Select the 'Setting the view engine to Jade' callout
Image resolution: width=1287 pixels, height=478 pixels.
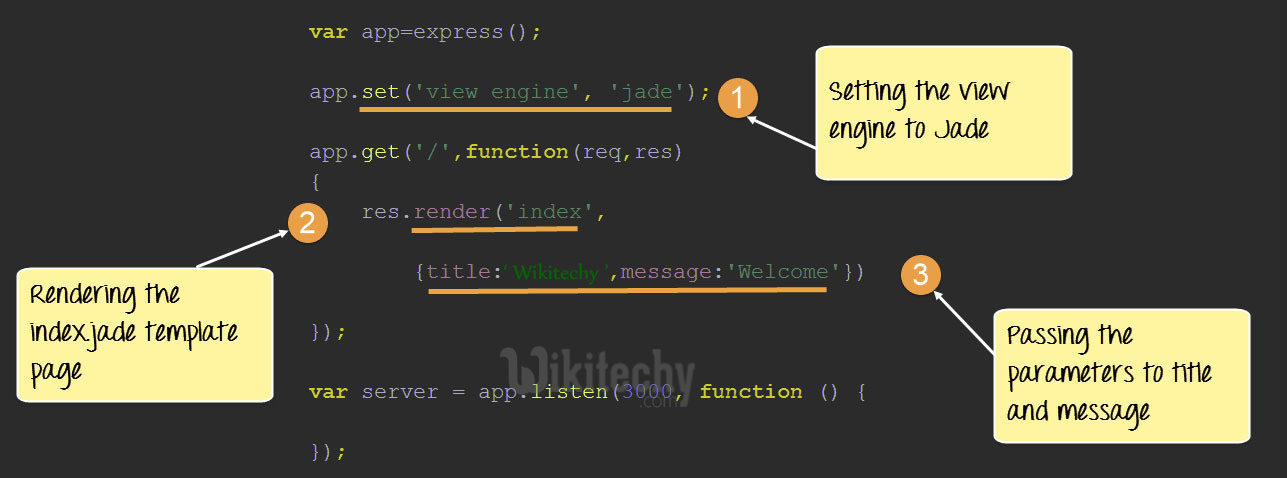(x=943, y=113)
